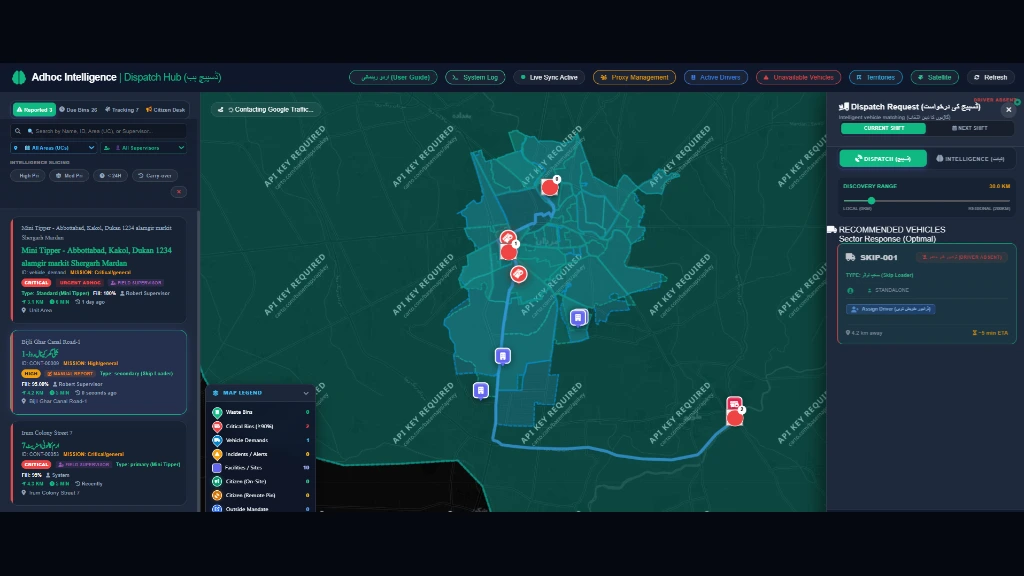Adjust the Discovery Range slider handle
The width and height of the screenshot is (1024, 576).
click(x=871, y=200)
